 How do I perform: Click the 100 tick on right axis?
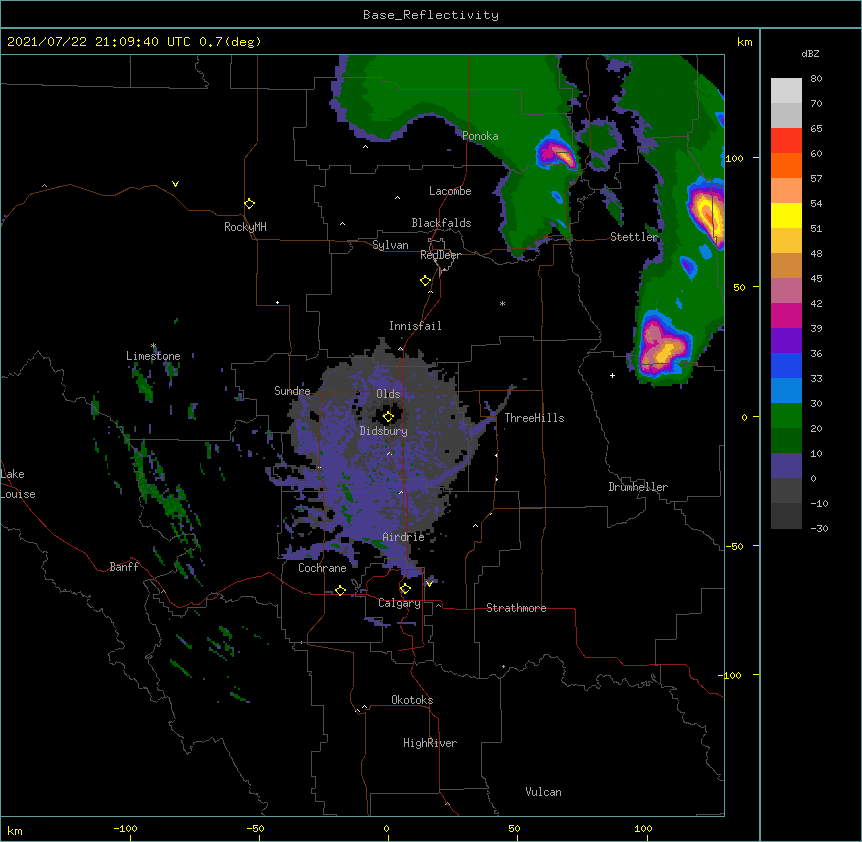pyautogui.click(x=734, y=158)
